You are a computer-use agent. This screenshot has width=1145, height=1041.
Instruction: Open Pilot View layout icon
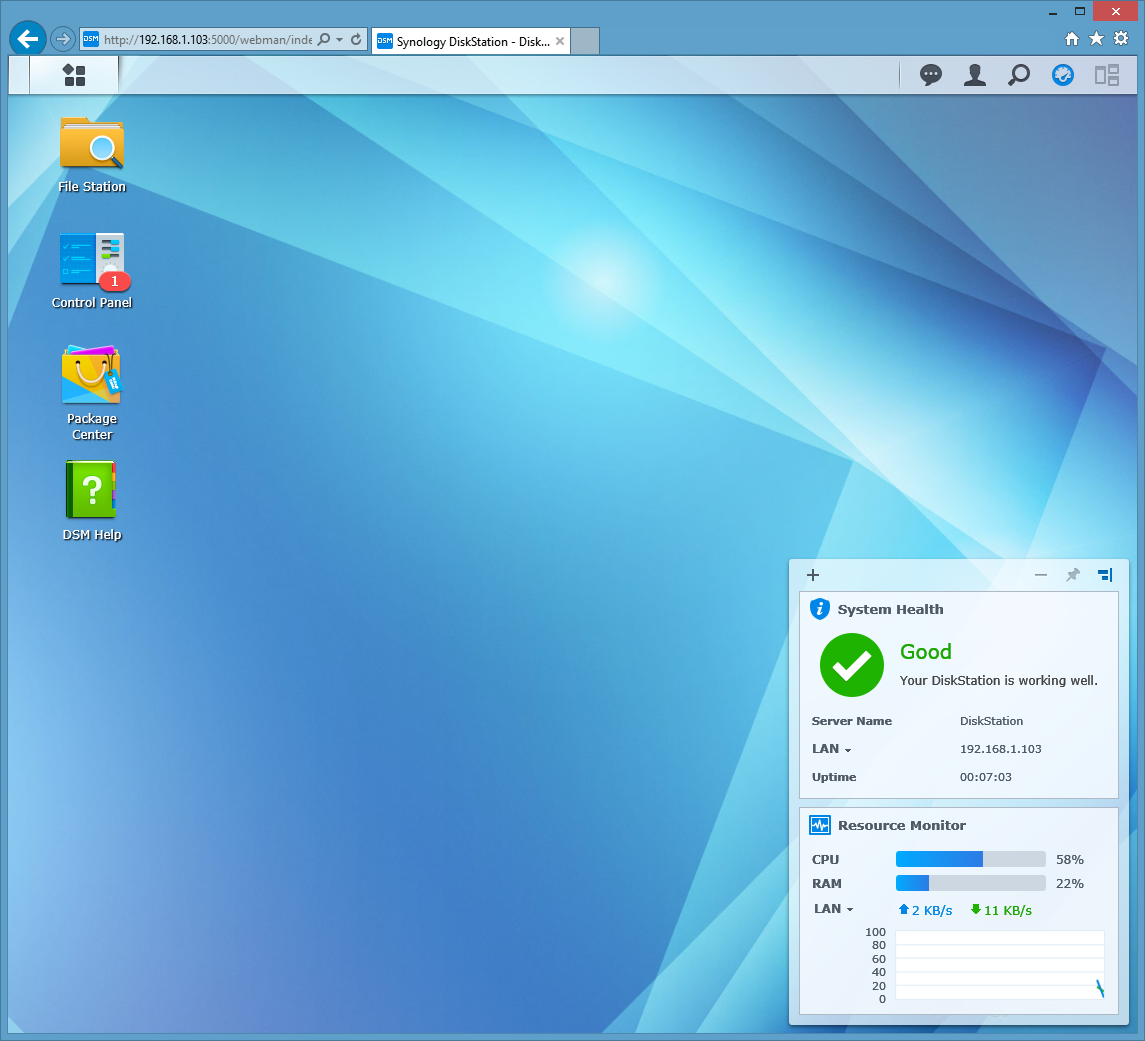click(x=1106, y=75)
